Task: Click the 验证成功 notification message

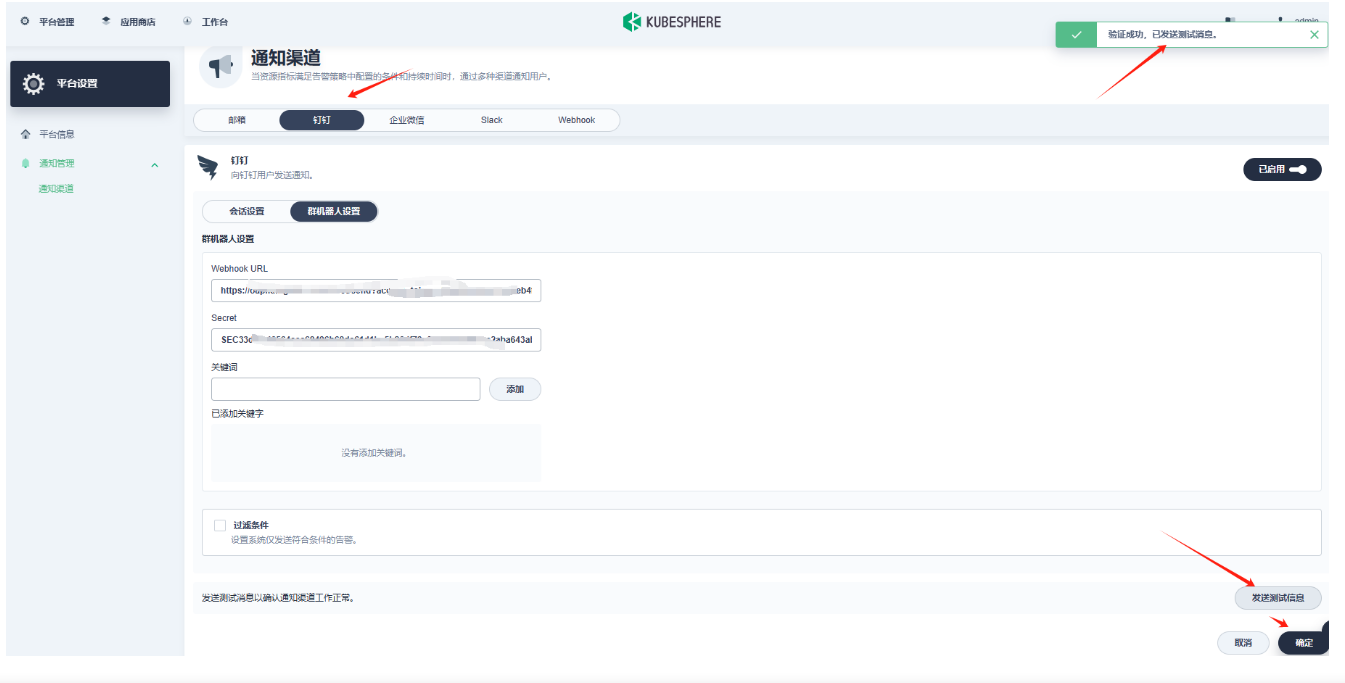Action: pyautogui.click(x=1162, y=34)
